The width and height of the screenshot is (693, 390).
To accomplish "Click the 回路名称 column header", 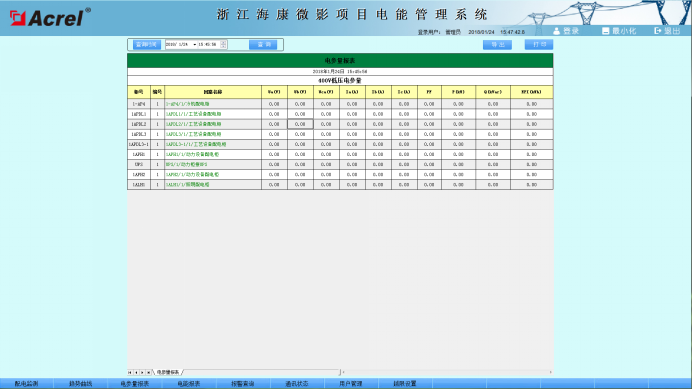I will click(x=213, y=92).
